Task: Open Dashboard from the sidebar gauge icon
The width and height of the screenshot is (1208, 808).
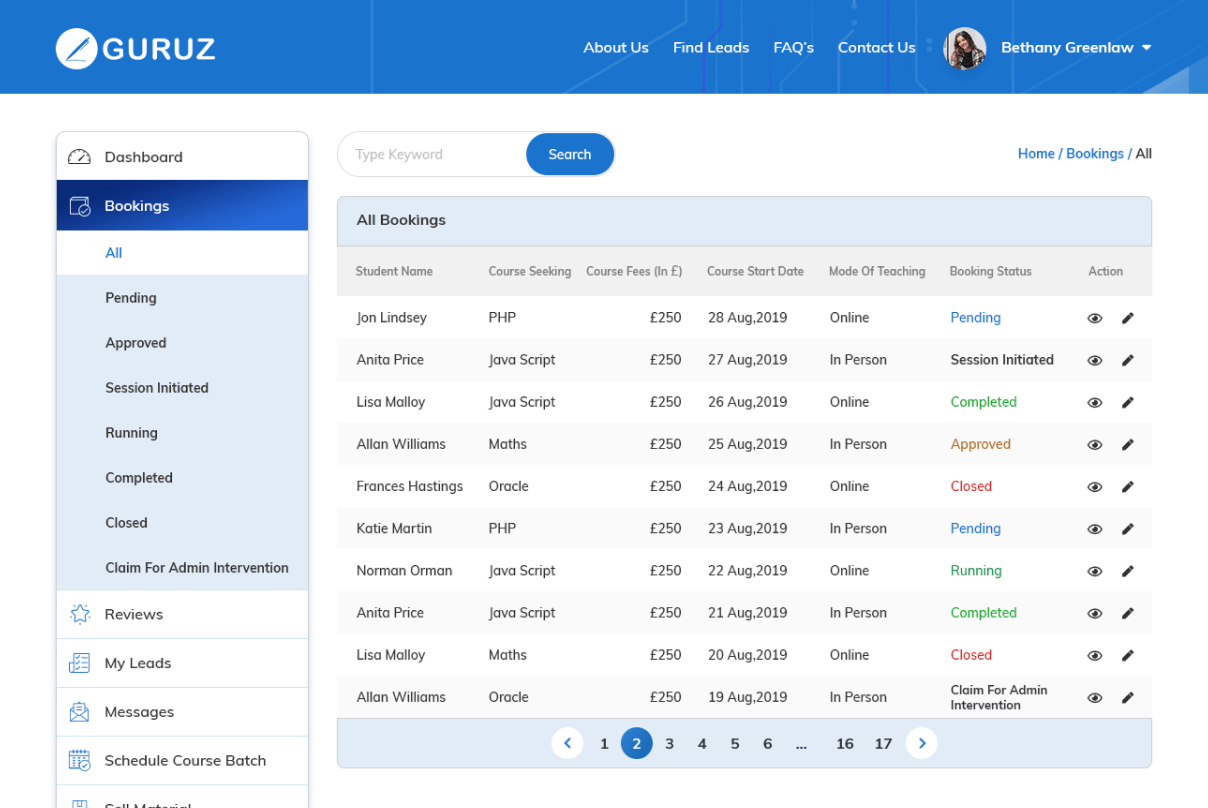Action: click(80, 157)
